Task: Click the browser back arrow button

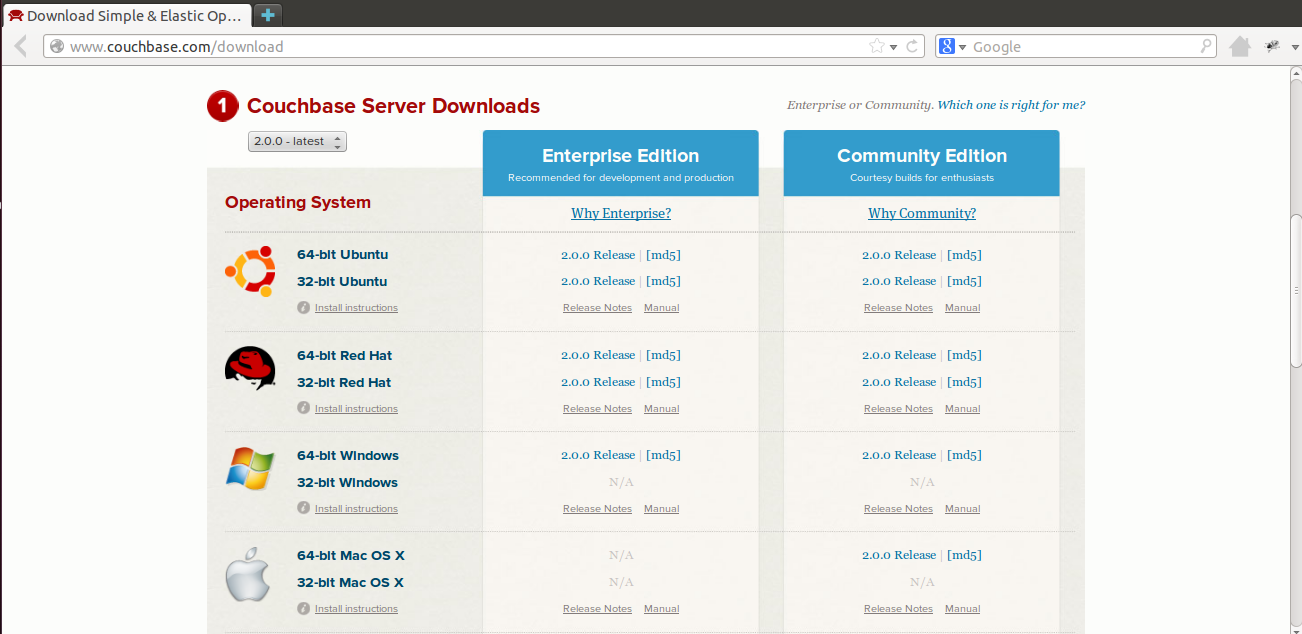Action: pyautogui.click(x=20, y=46)
